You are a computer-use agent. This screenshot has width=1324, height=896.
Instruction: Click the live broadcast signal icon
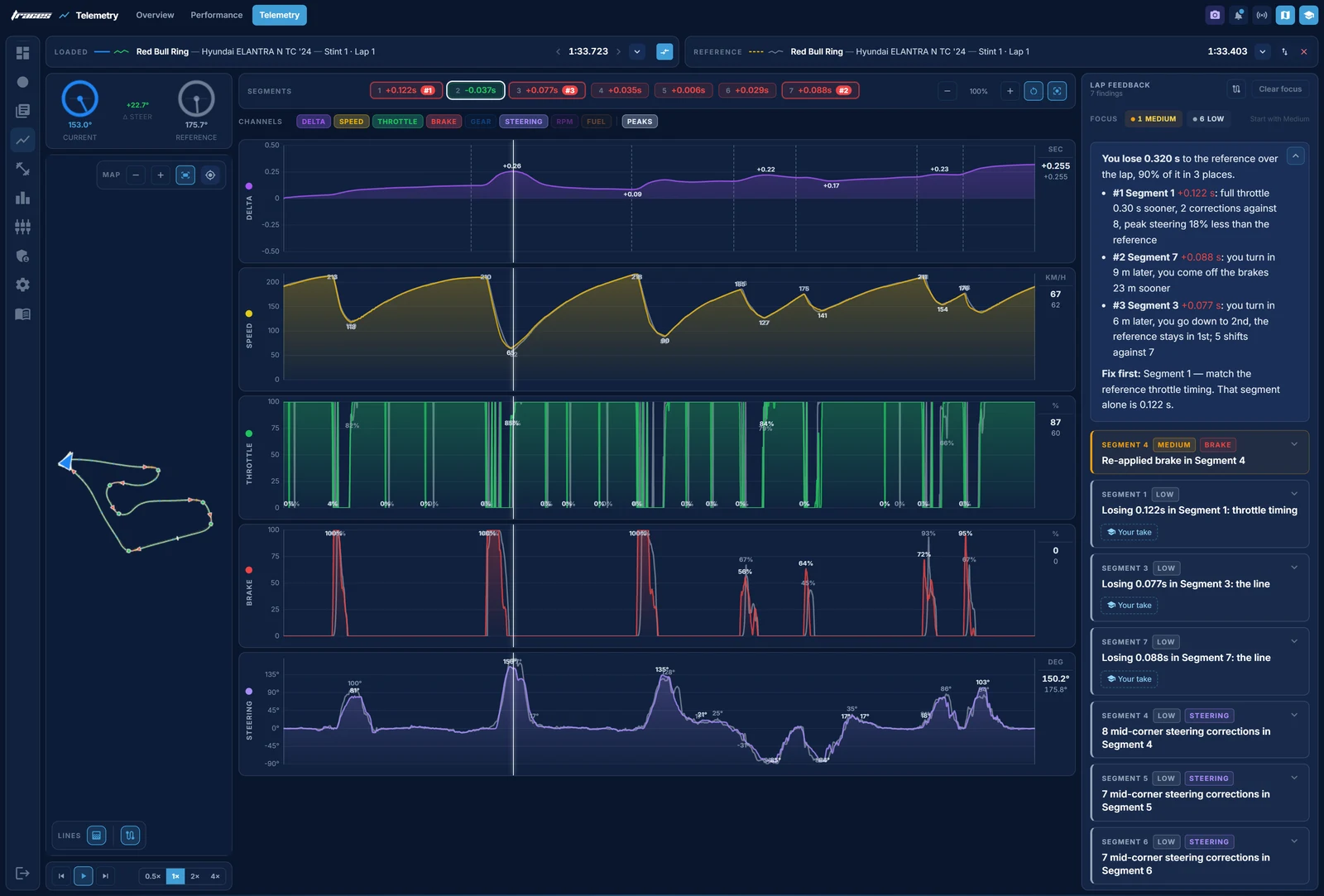tap(1262, 15)
